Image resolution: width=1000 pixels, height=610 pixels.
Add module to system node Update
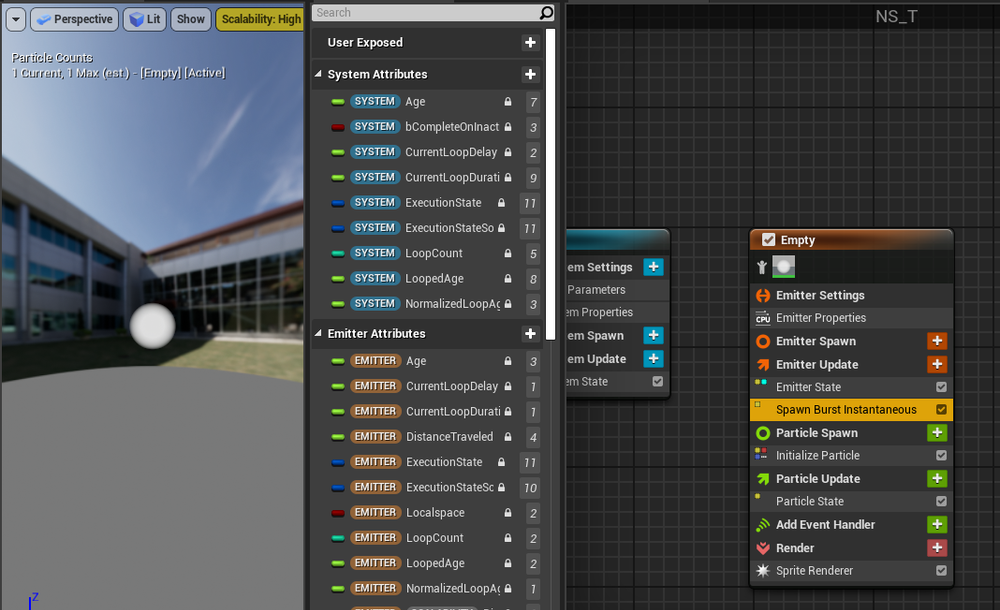[x=653, y=359]
